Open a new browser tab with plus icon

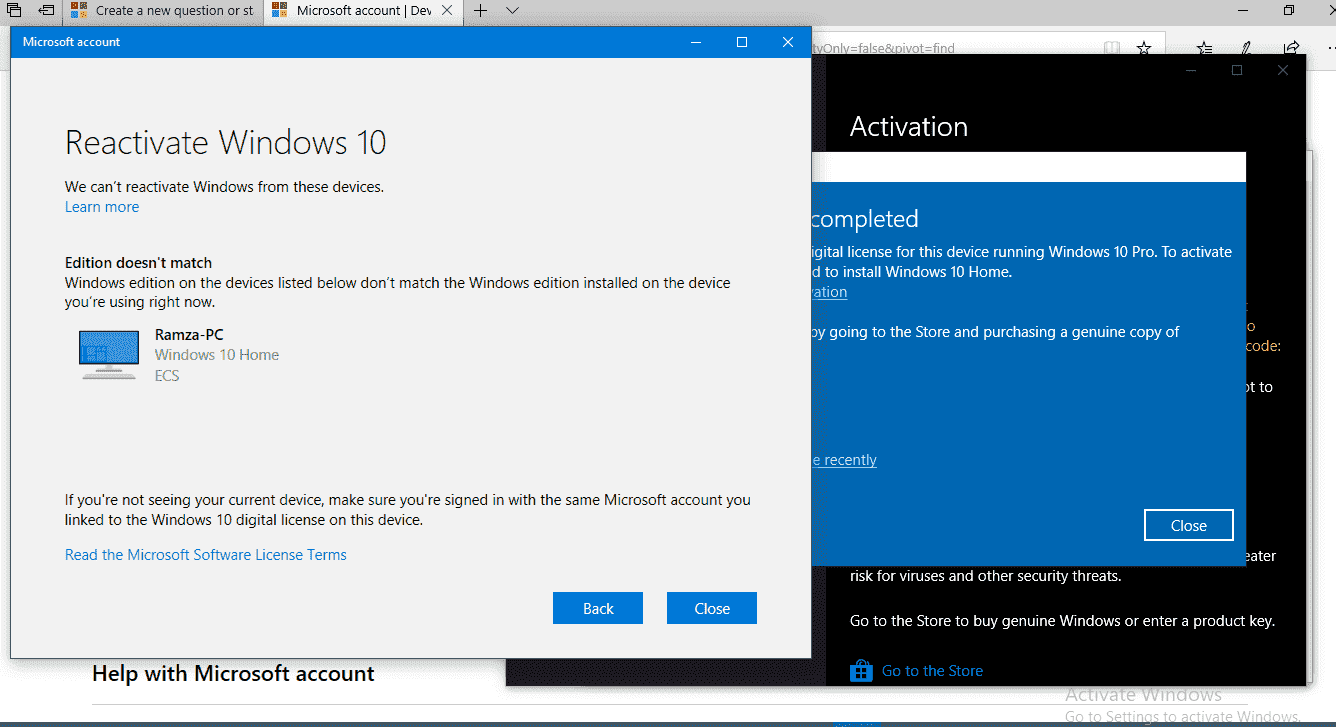point(481,11)
